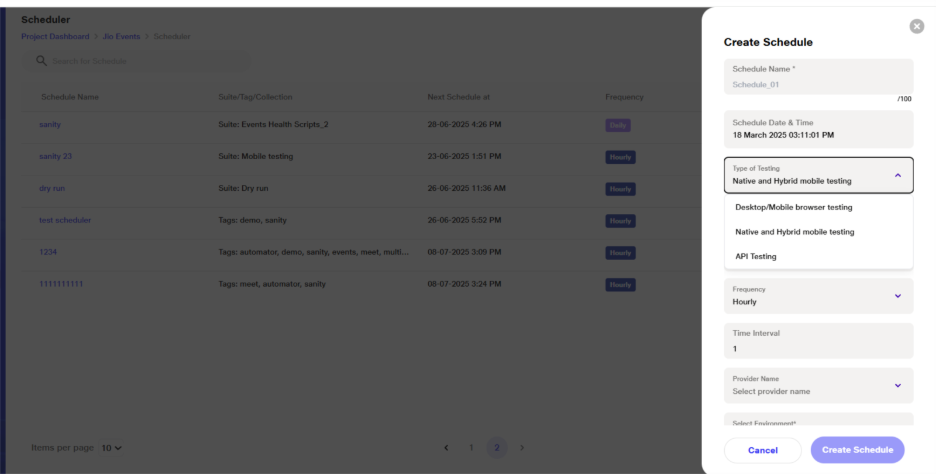Image resolution: width=936 pixels, height=474 pixels.
Task: Click the Next Schedule at column header
Action: click(x=458, y=97)
